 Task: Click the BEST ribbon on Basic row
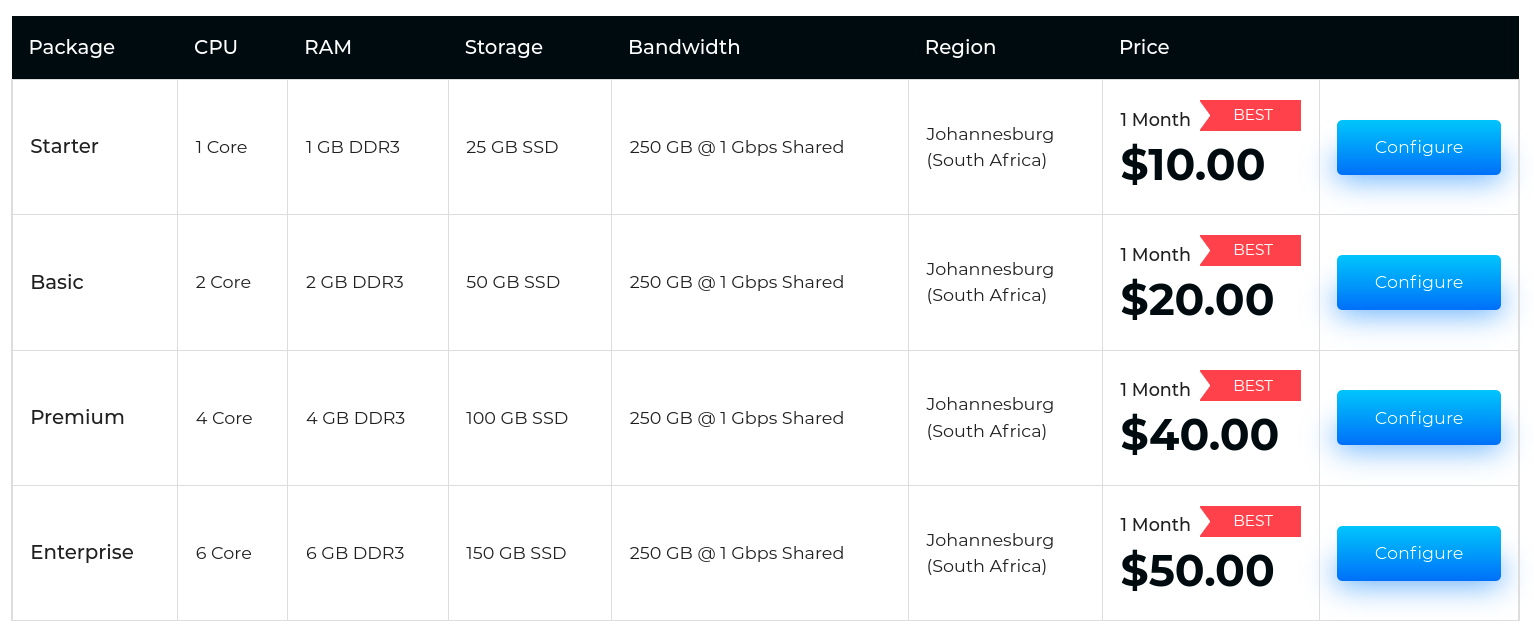coord(1252,250)
